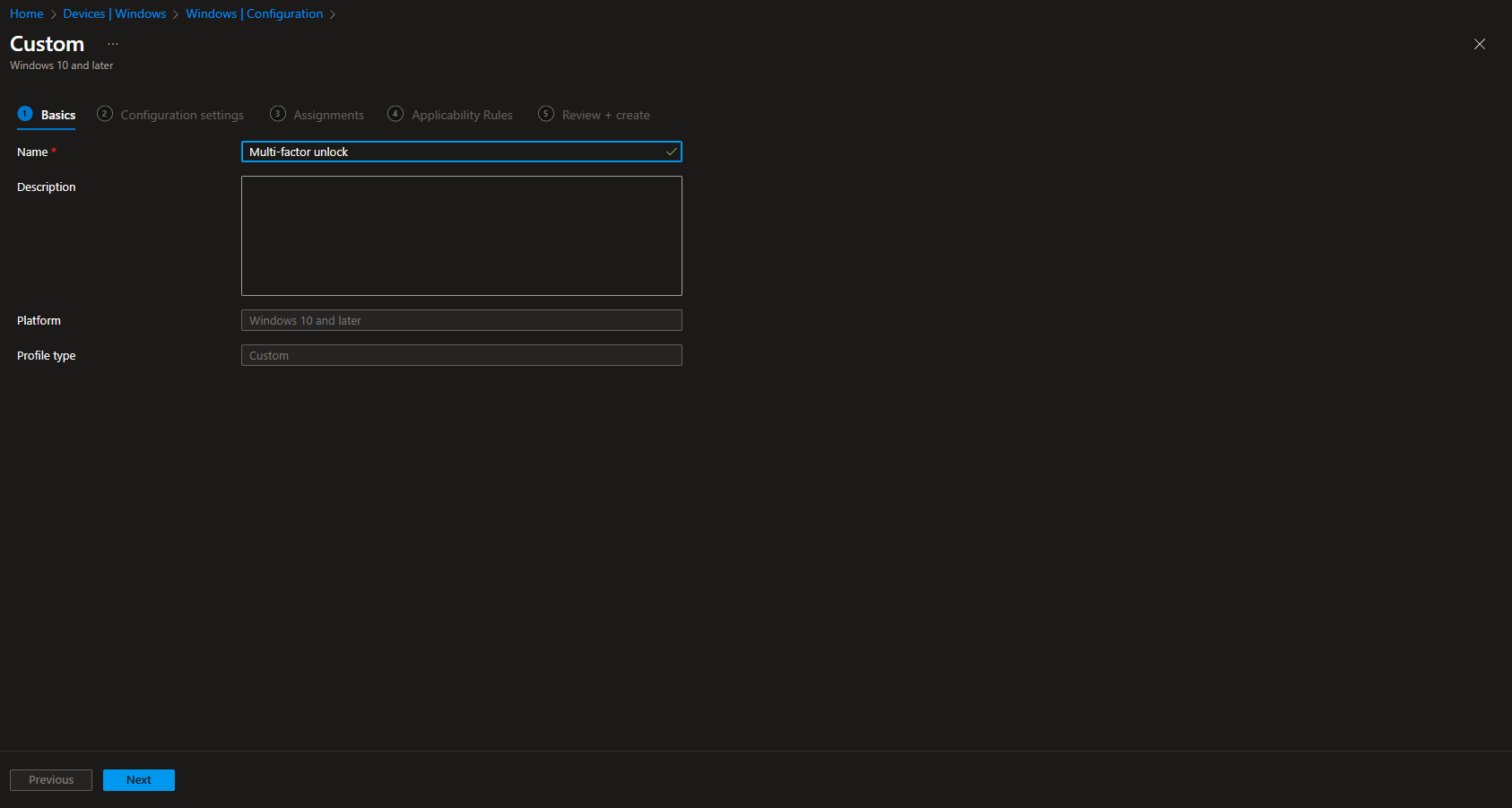Click the Next button
This screenshot has height=808, width=1512.
pyautogui.click(x=138, y=779)
